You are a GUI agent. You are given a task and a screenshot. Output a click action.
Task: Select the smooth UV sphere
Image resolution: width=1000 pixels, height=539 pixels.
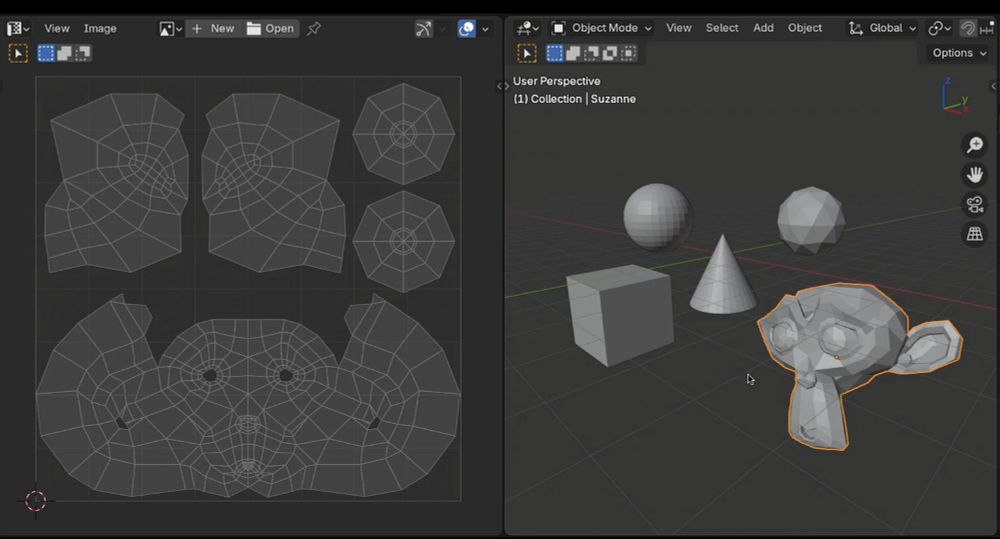657,216
